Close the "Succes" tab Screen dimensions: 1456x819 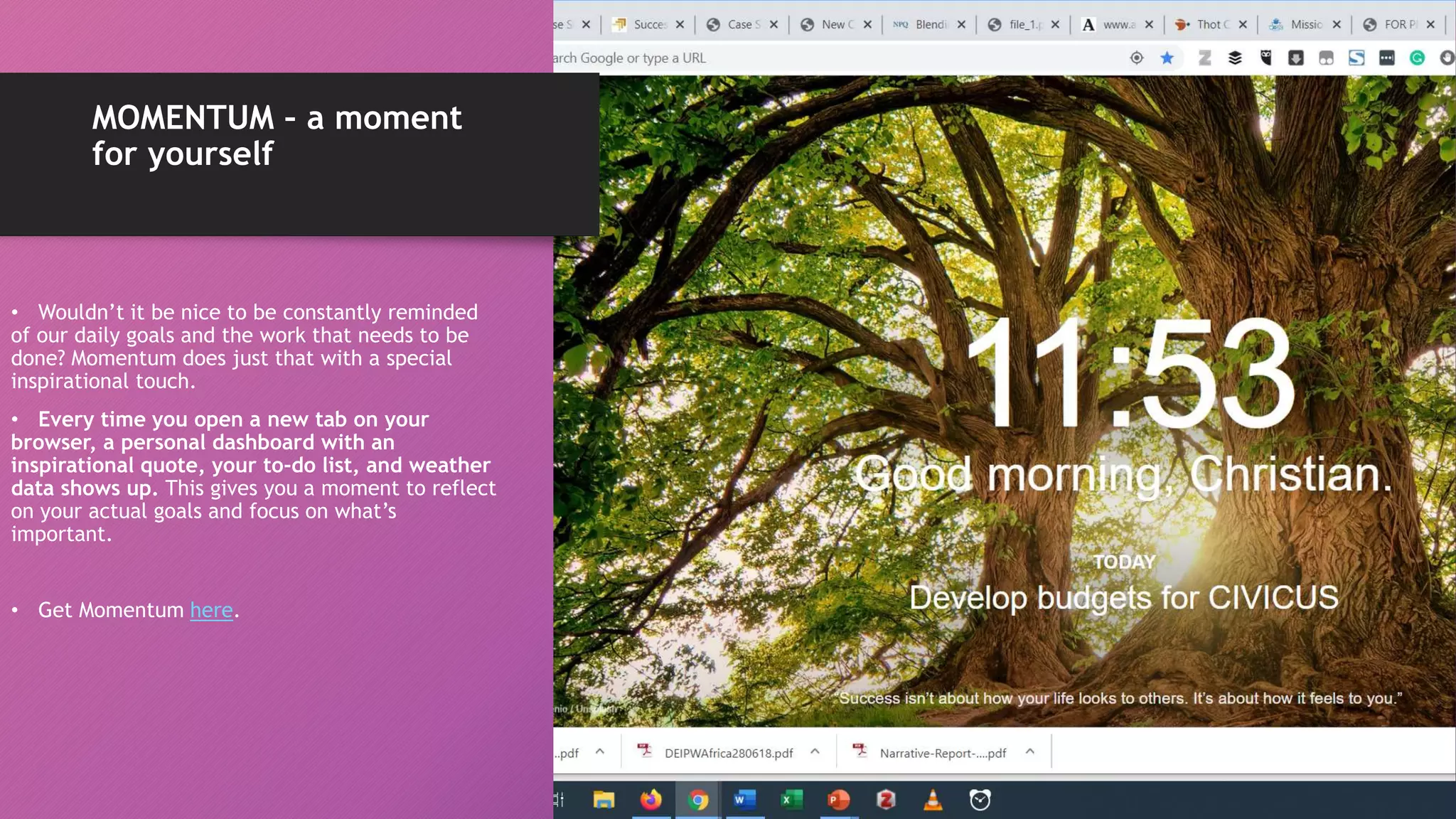(x=680, y=24)
